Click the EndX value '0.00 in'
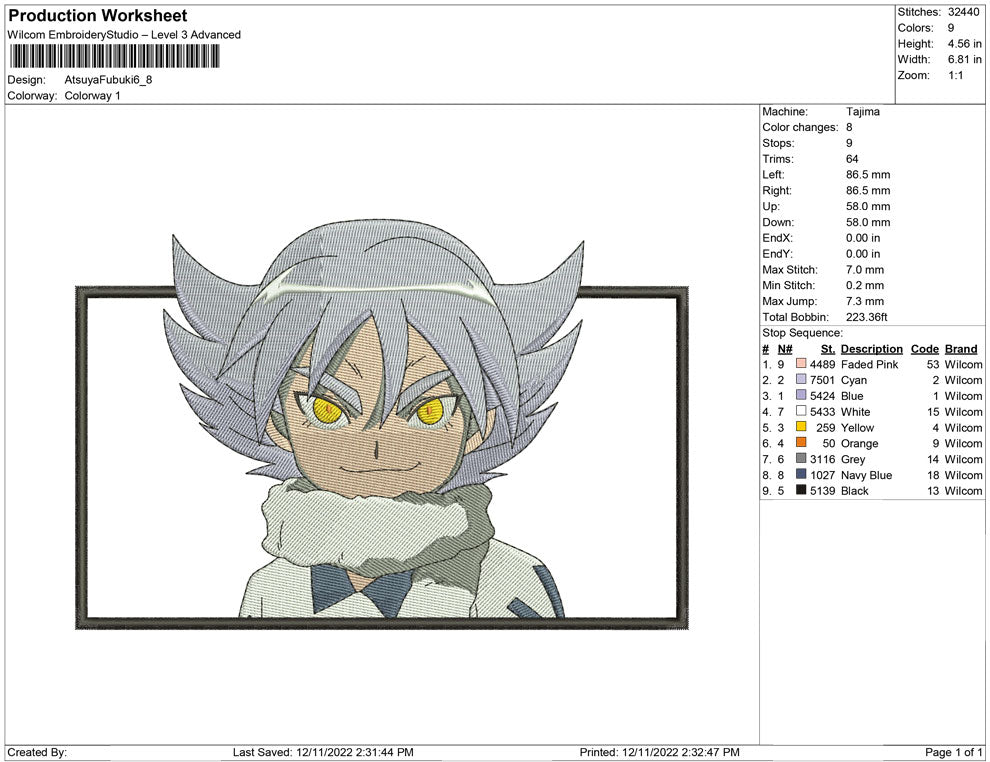The width and height of the screenshot is (990, 762). 863,237
